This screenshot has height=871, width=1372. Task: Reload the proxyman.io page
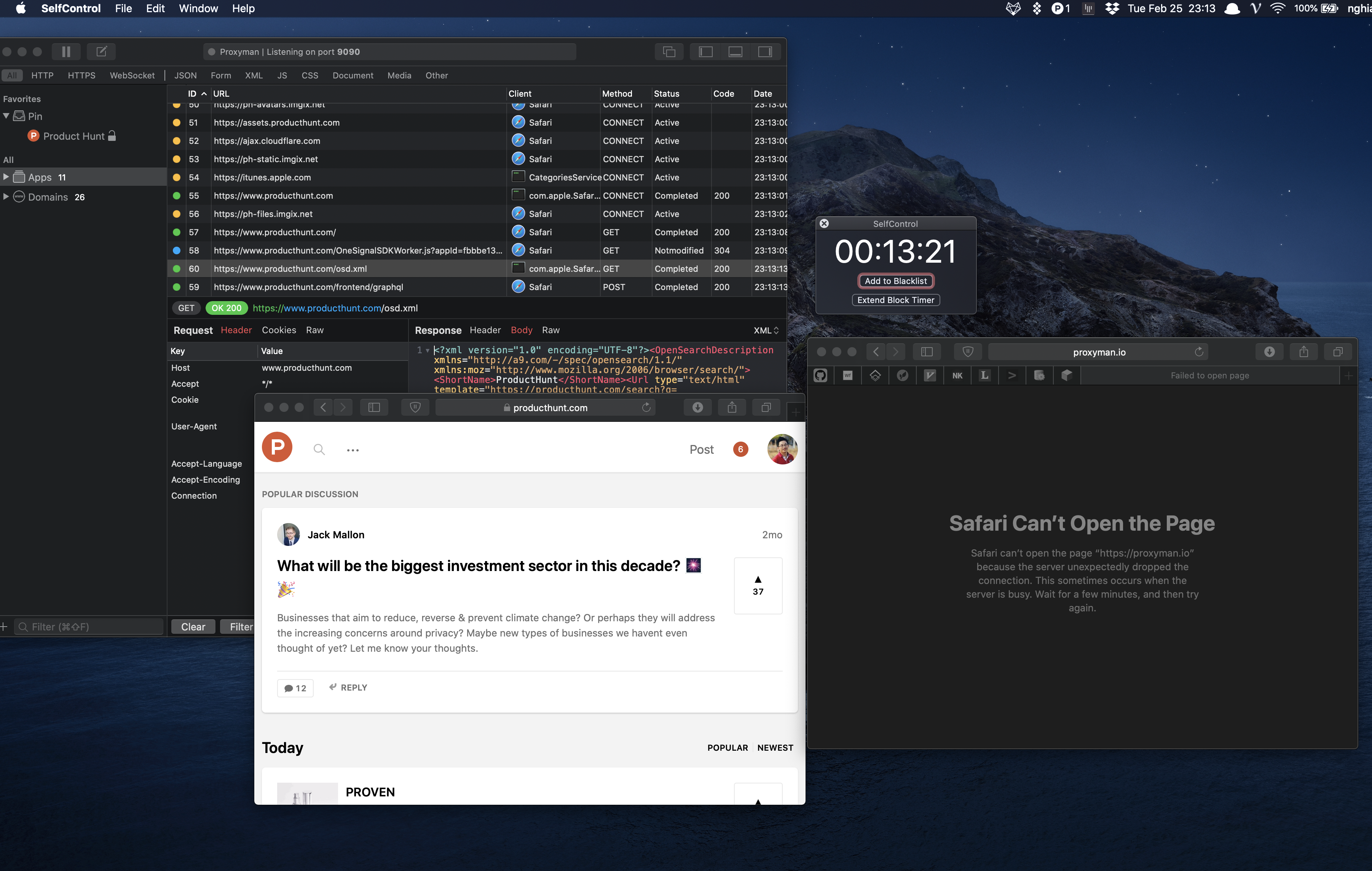[x=1199, y=352]
